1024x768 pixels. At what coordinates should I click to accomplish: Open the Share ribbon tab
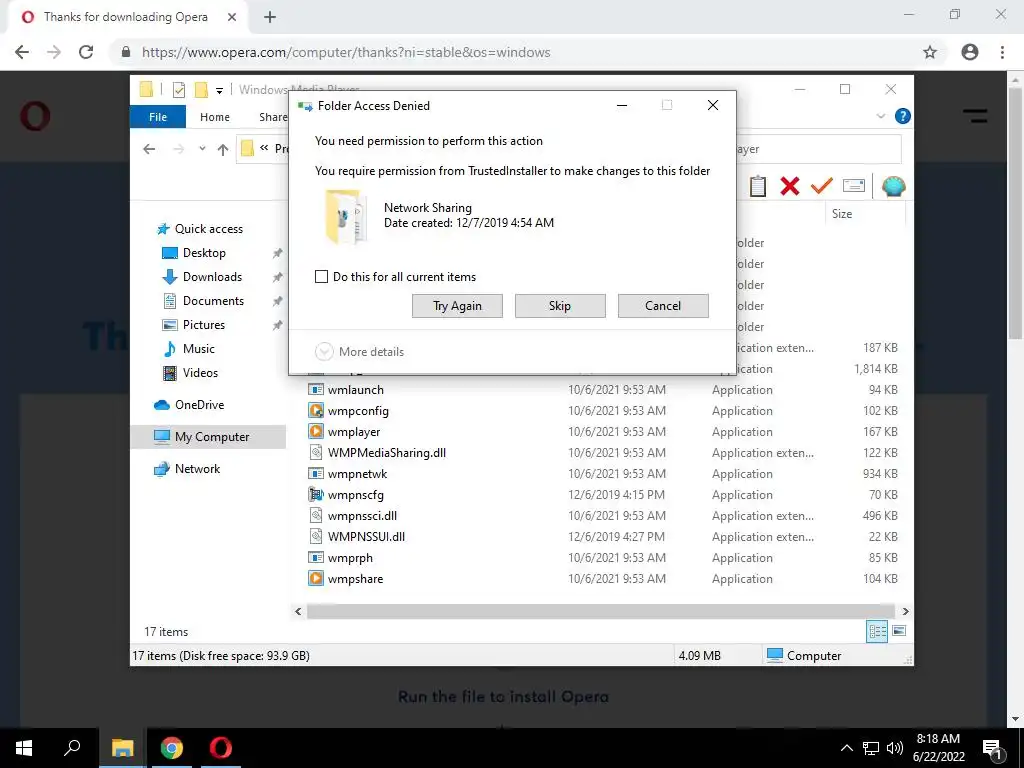click(x=273, y=117)
